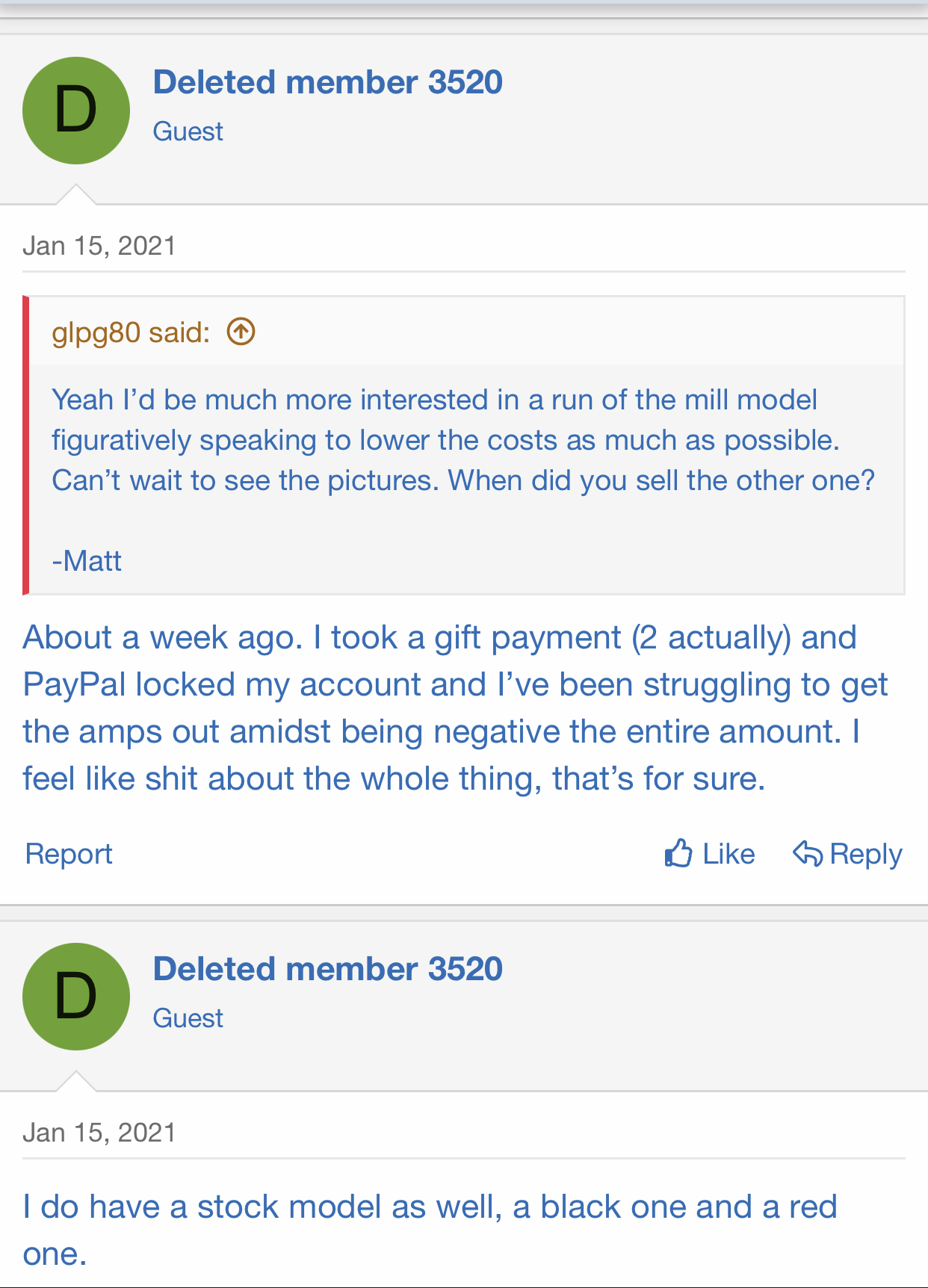This screenshot has width=928, height=1288.
Task: Click the thumbs-up Like icon
Action: [678, 853]
